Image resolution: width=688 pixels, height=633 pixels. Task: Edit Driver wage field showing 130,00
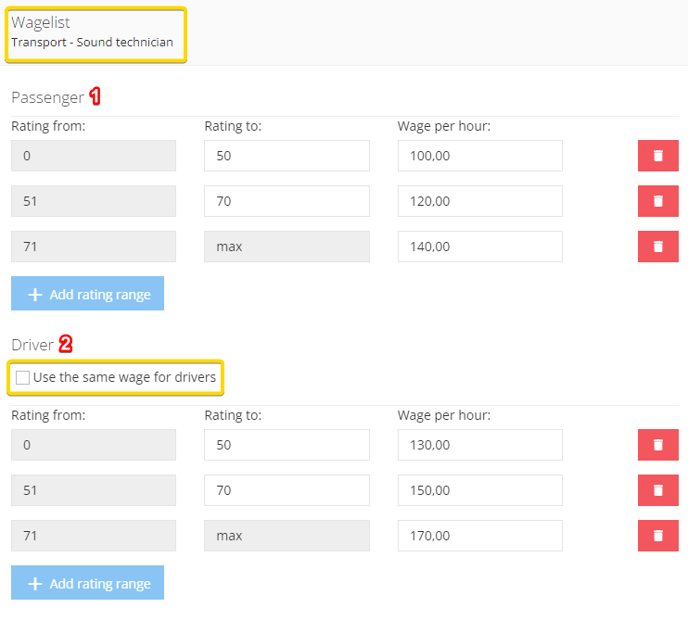480,445
